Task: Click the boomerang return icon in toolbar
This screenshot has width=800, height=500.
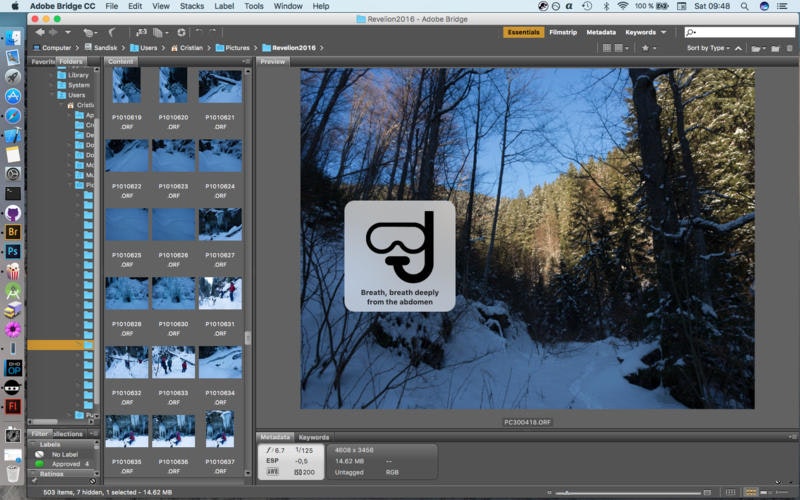Action: [x=111, y=32]
